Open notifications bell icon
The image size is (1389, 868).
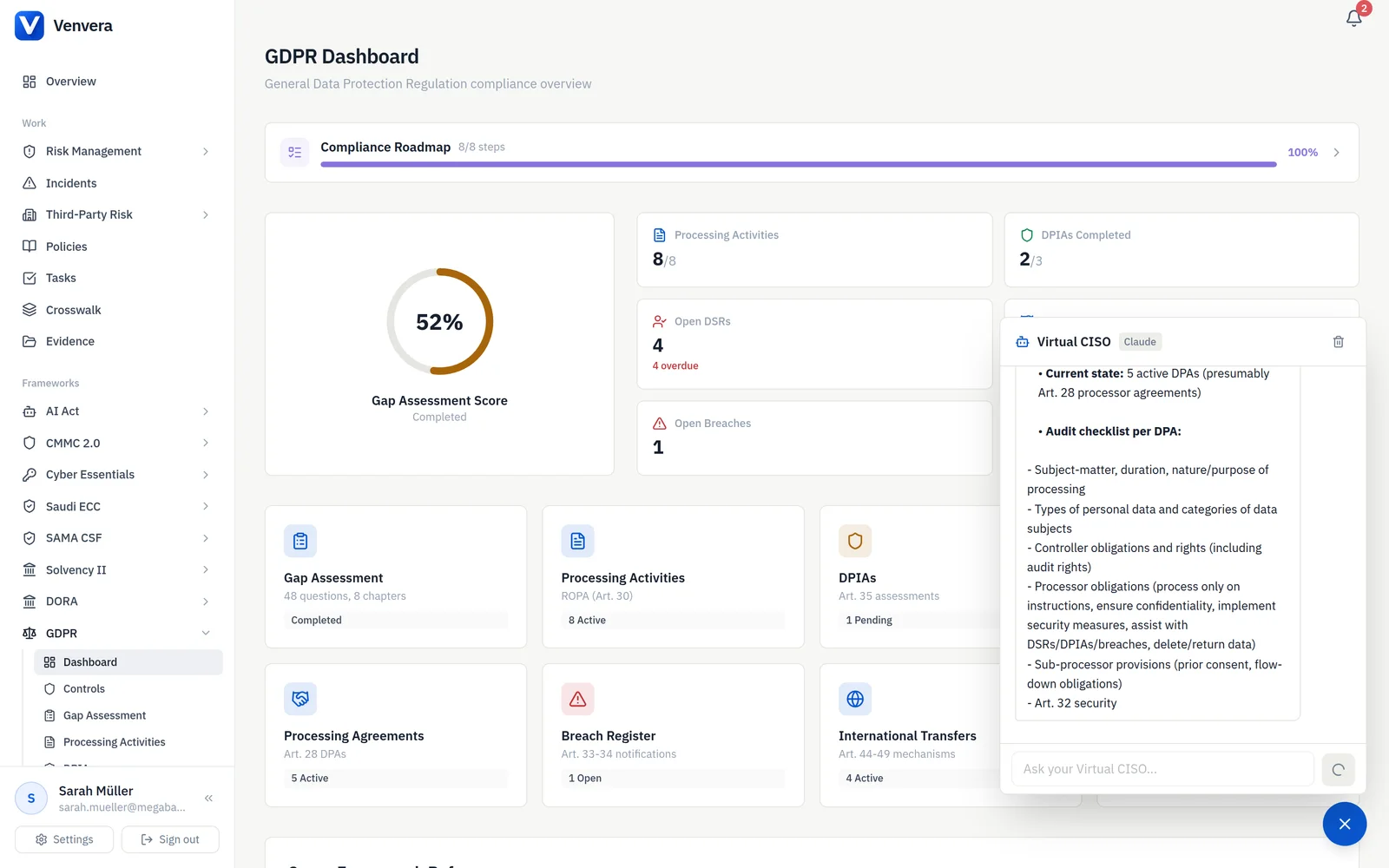coord(1353,18)
